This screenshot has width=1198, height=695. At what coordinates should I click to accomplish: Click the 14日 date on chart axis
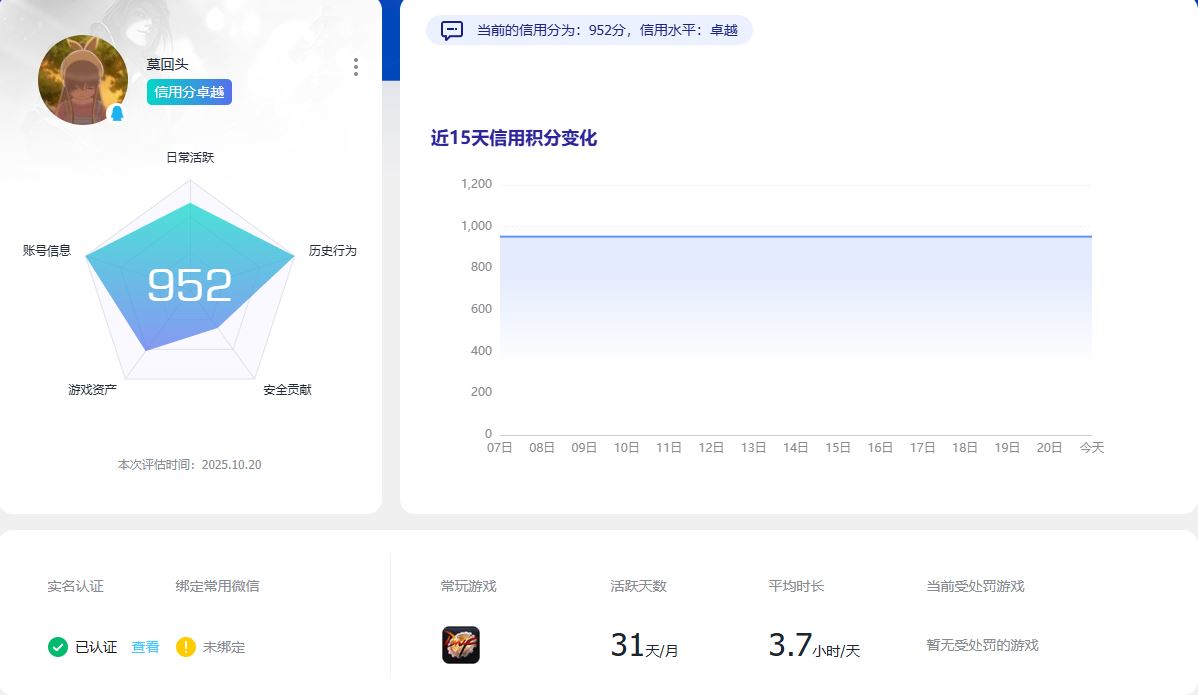point(796,448)
